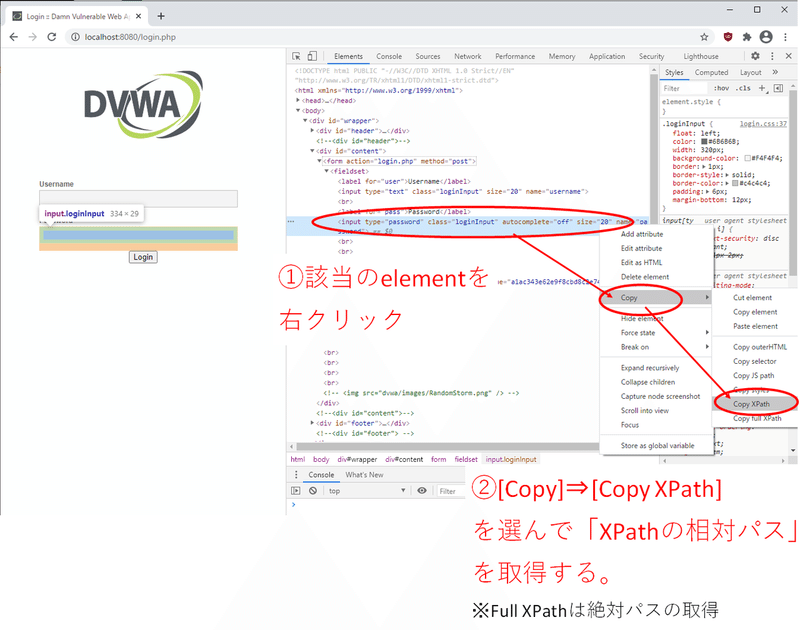The image size is (800, 630).
Task: Expand the div id="footer" node
Action: (312, 423)
